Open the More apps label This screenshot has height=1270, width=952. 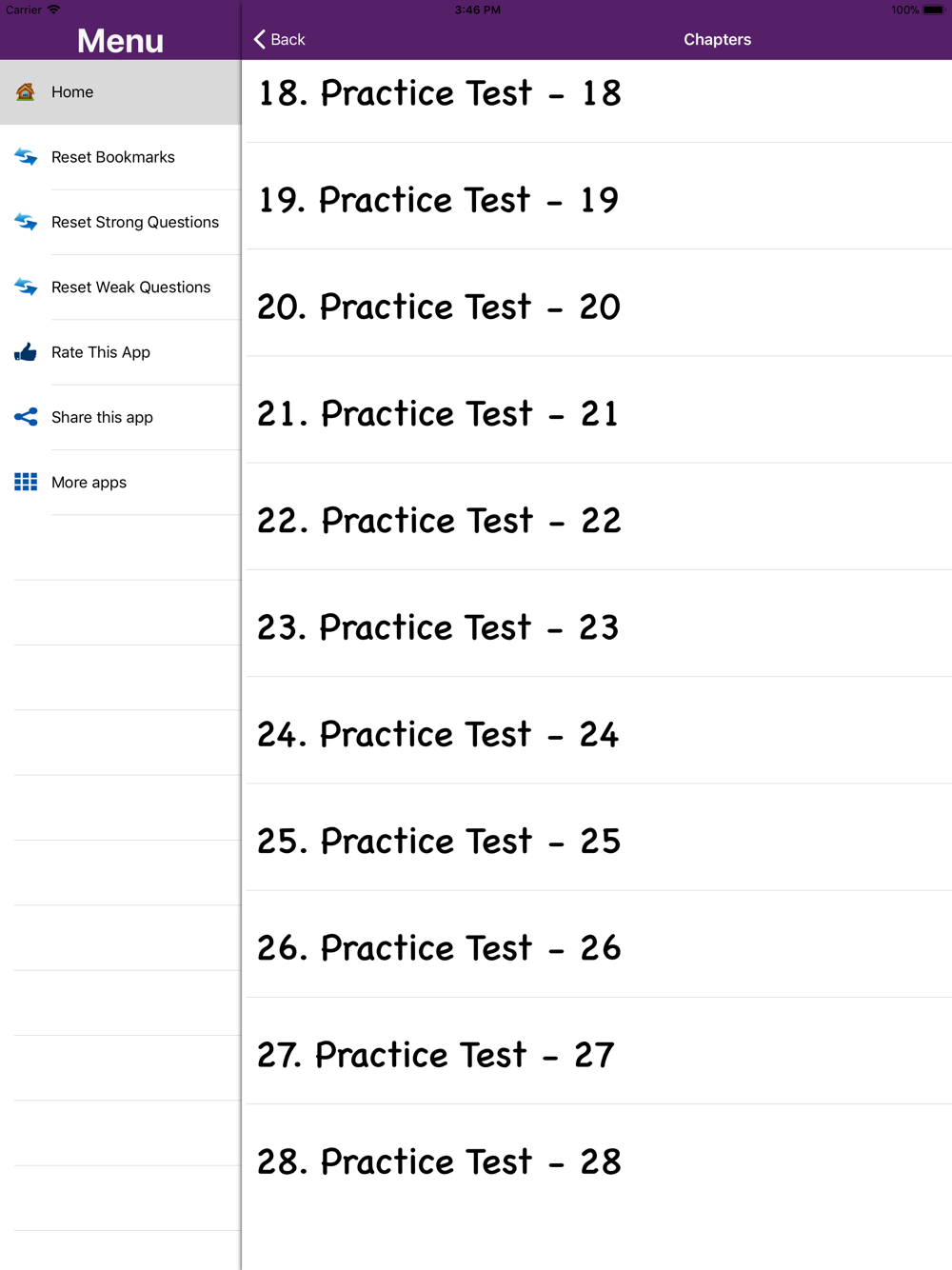[89, 483]
